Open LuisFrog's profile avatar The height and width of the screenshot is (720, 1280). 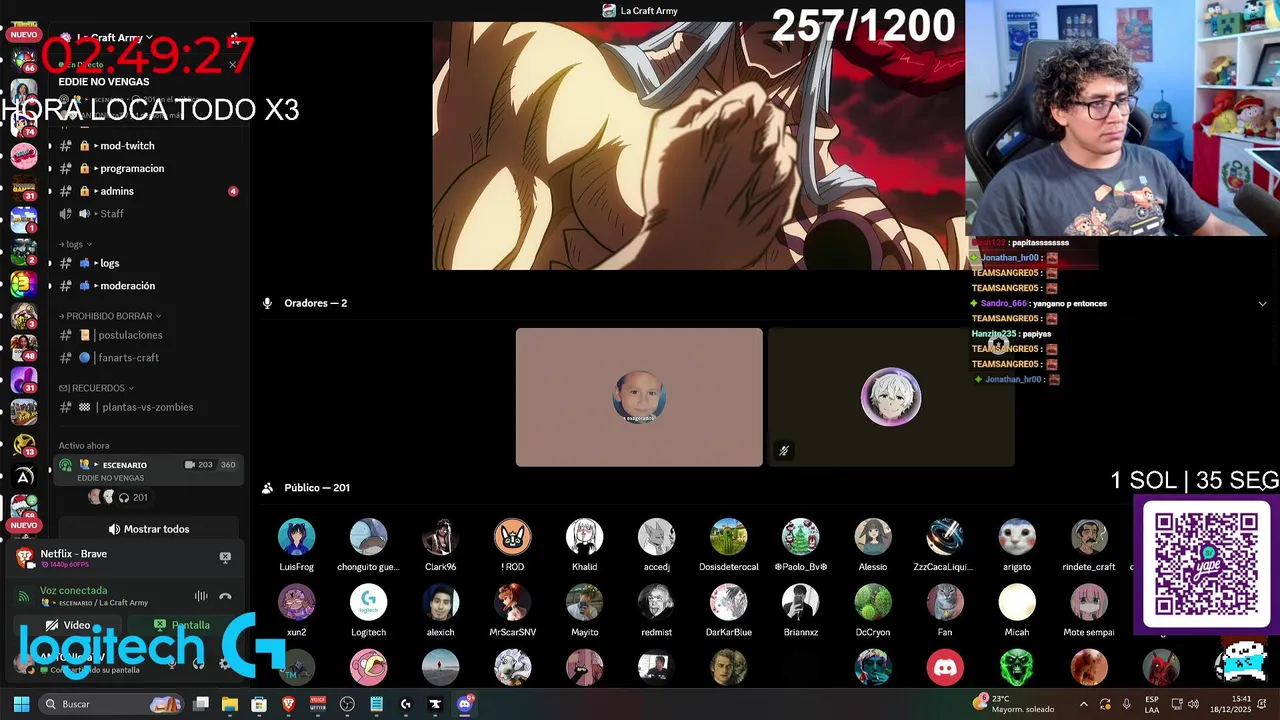(296, 537)
